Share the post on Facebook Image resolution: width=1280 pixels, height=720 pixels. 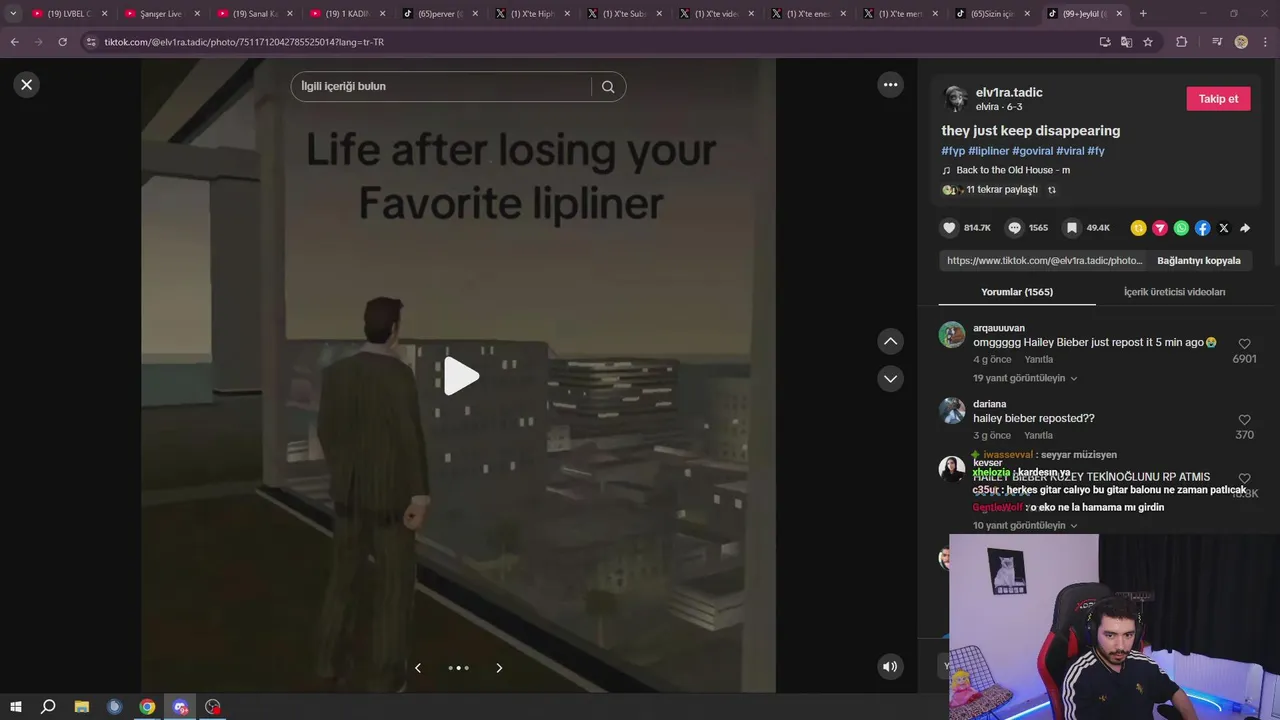pyautogui.click(x=1202, y=228)
